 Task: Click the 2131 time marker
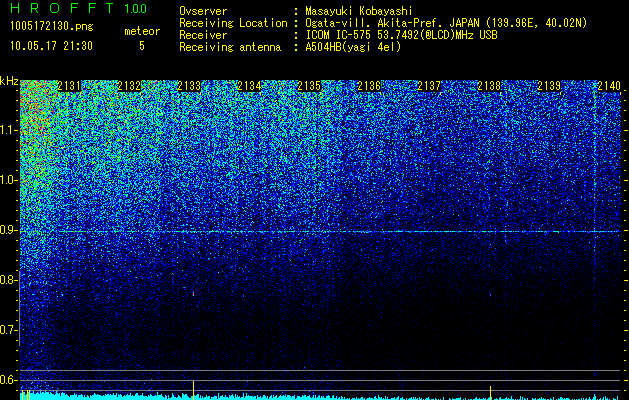click(x=69, y=86)
